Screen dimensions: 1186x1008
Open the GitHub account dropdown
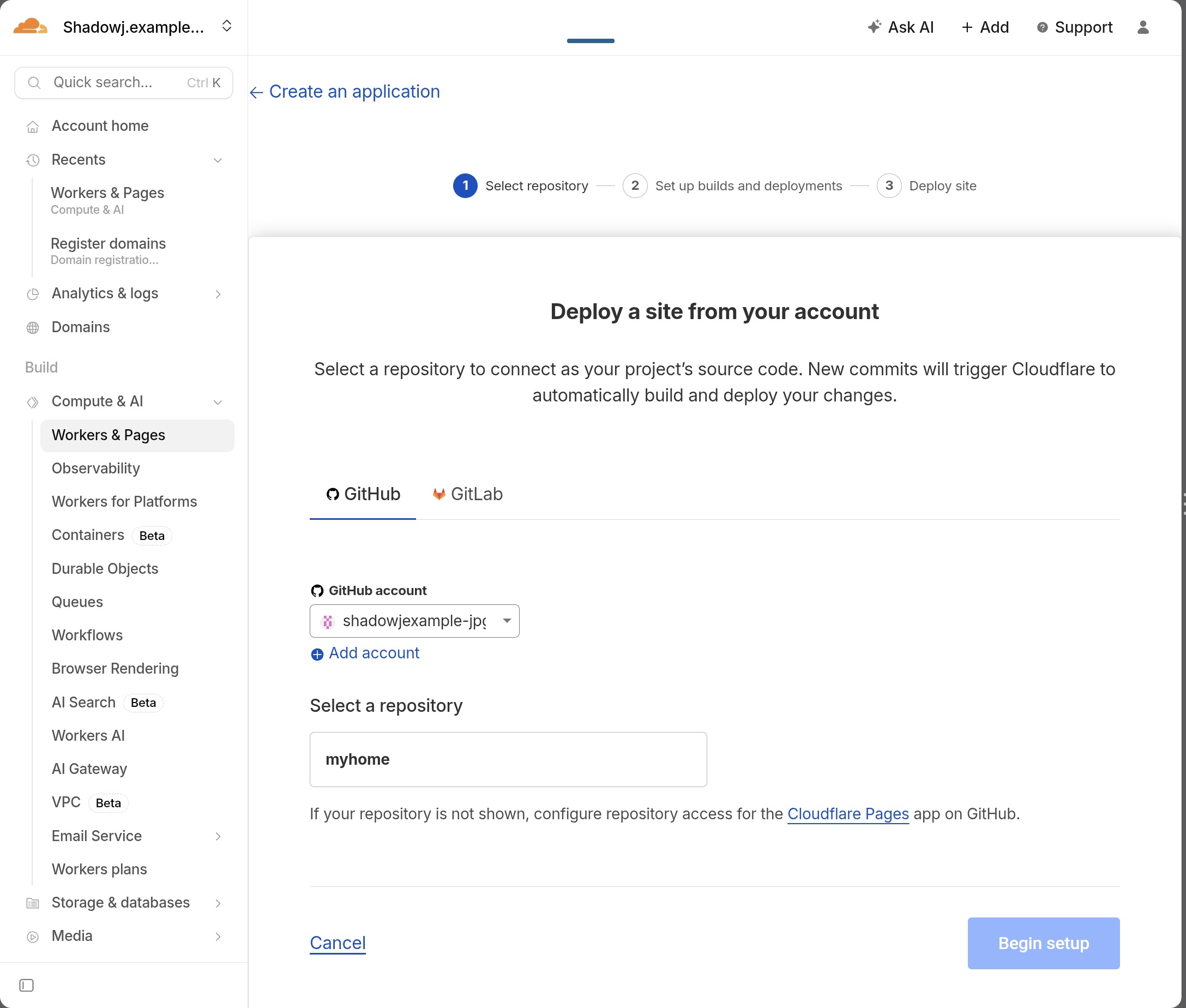[414, 621]
